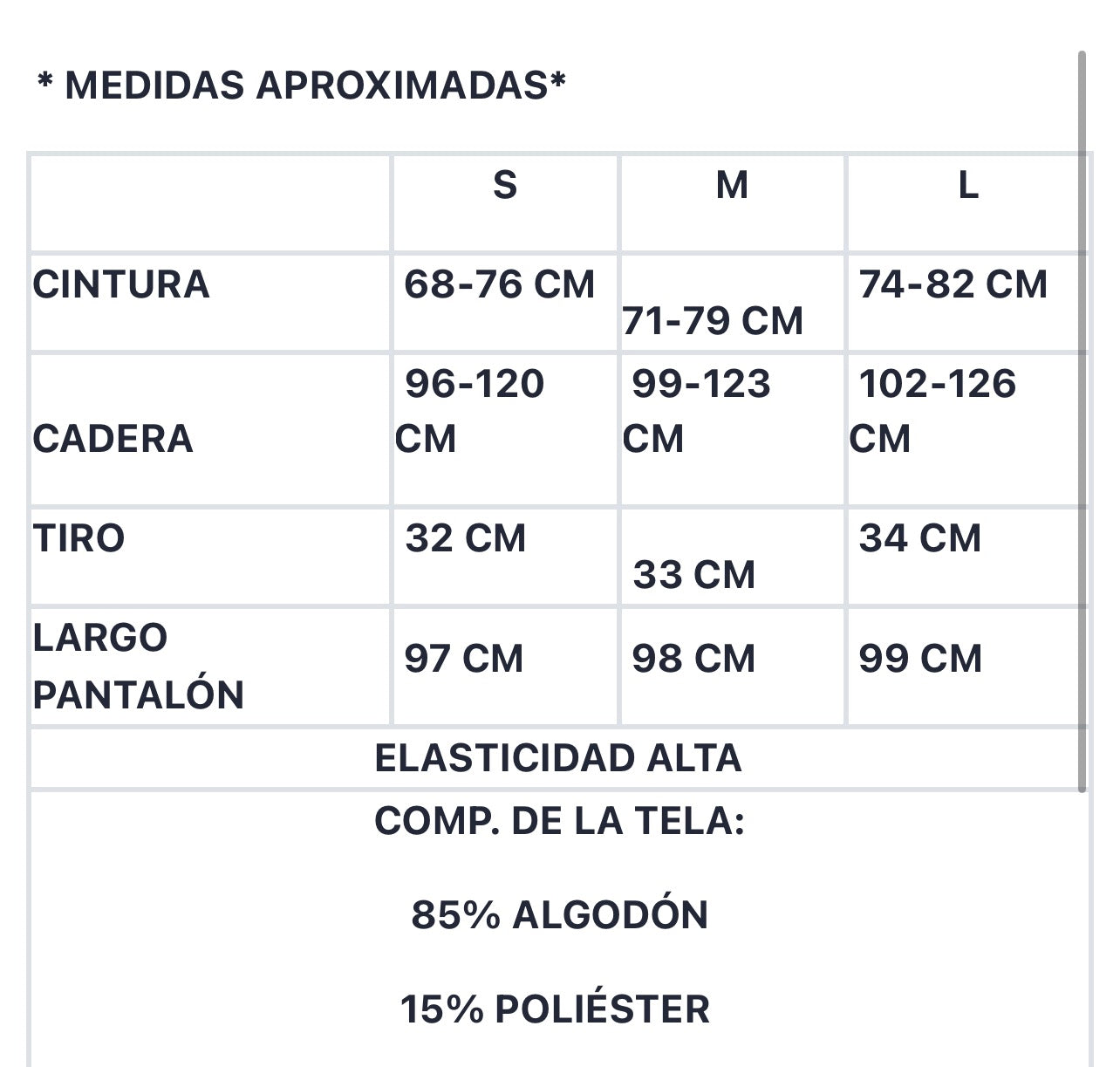Click the 99 CM pant length cell
The image size is (1120, 1067).
pyautogui.click(x=920, y=658)
